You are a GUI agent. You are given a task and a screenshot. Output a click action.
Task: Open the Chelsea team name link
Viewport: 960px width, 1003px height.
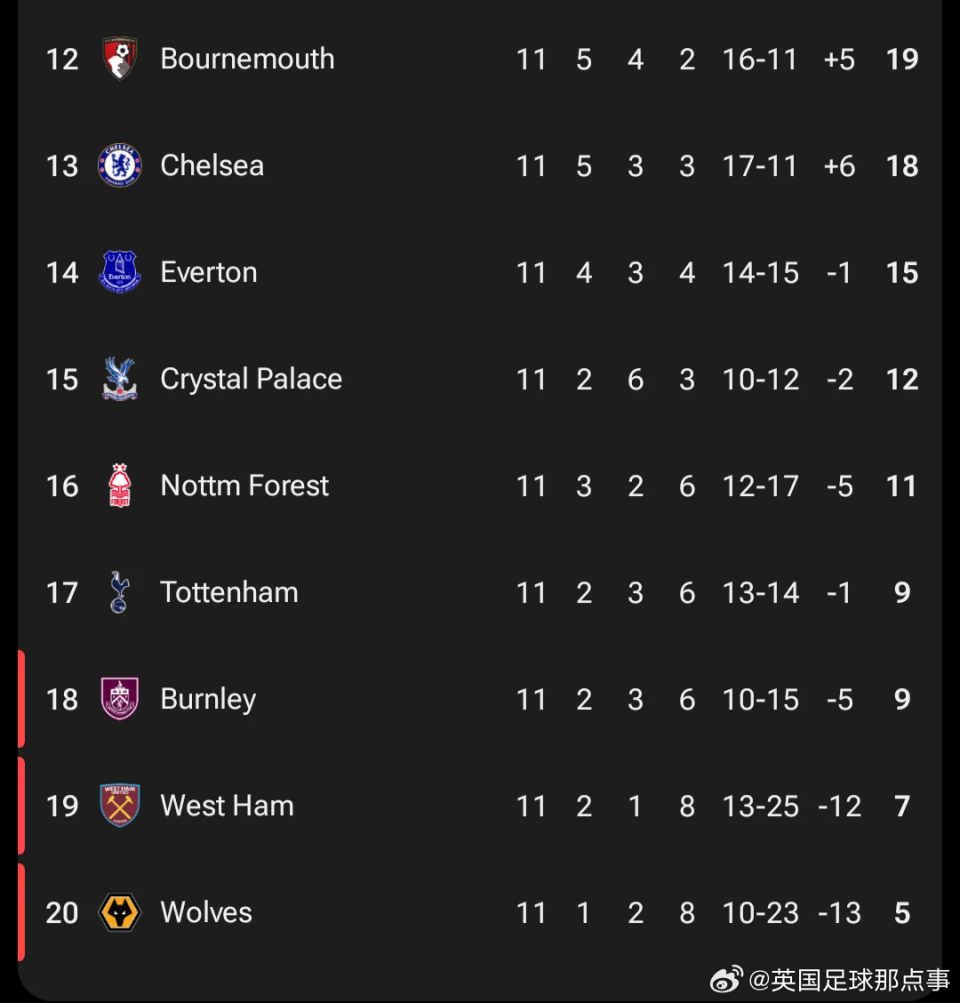coord(212,165)
